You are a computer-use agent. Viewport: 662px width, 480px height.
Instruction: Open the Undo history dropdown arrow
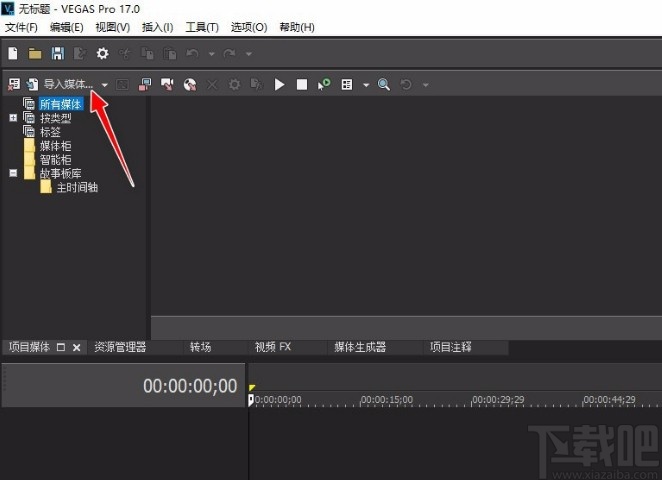click(x=212, y=54)
